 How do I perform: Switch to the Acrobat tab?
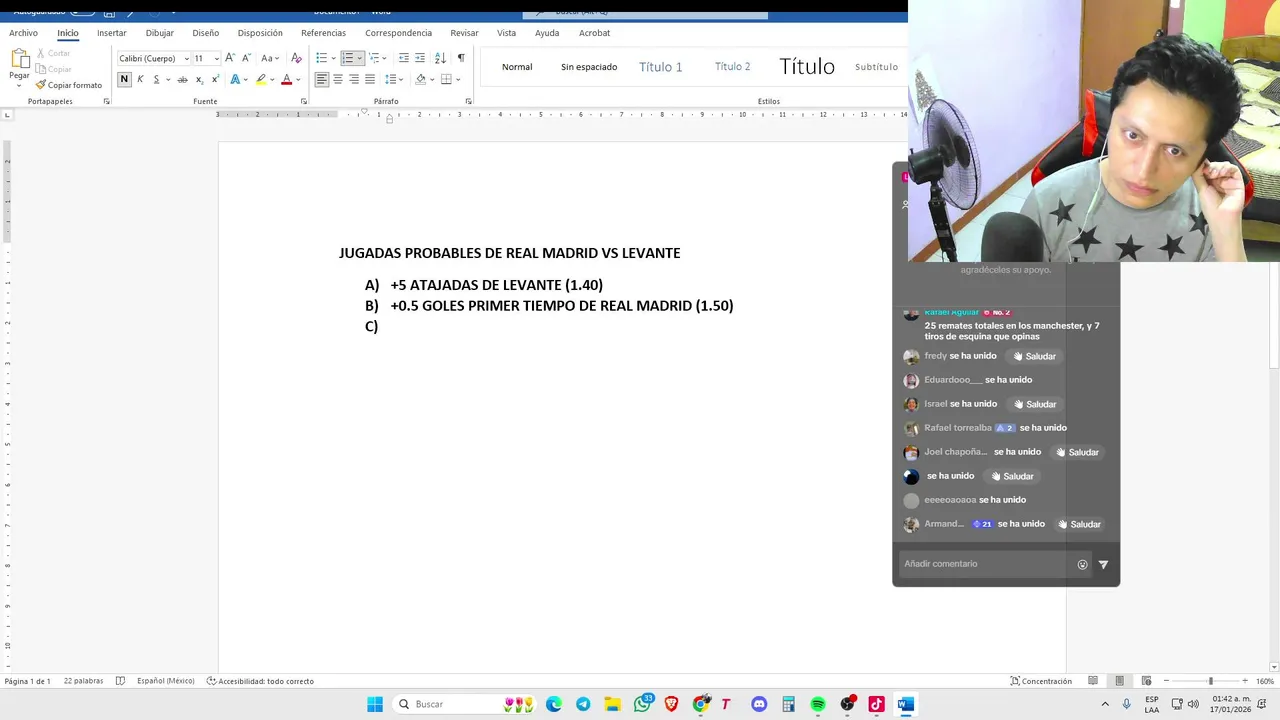coord(594,33)
